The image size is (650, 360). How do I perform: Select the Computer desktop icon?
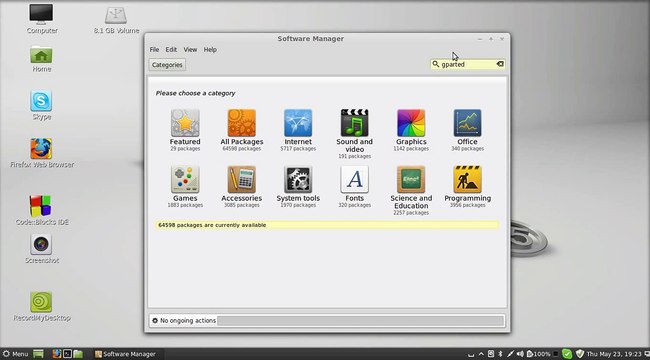[41, 18]
